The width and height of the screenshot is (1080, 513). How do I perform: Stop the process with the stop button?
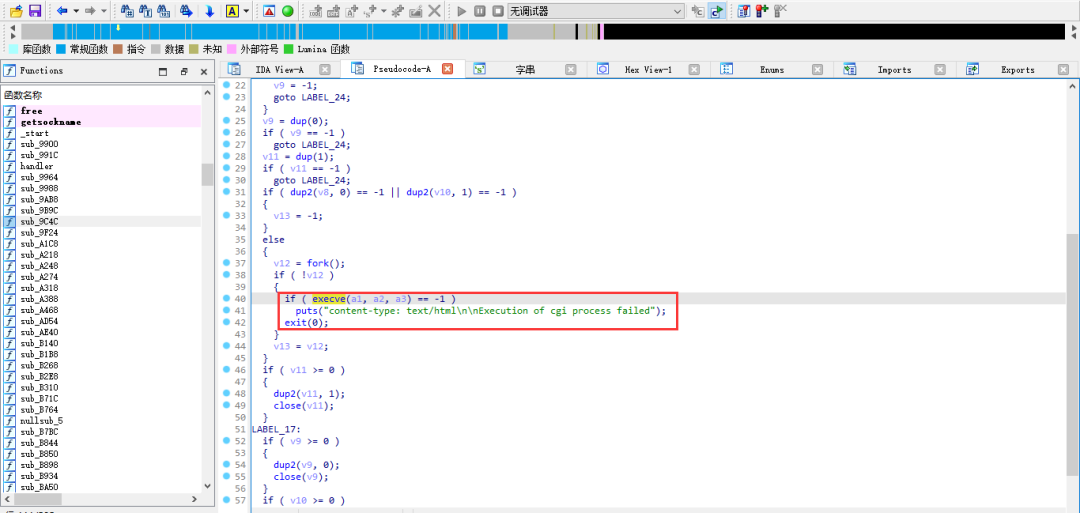pos(497,10)
